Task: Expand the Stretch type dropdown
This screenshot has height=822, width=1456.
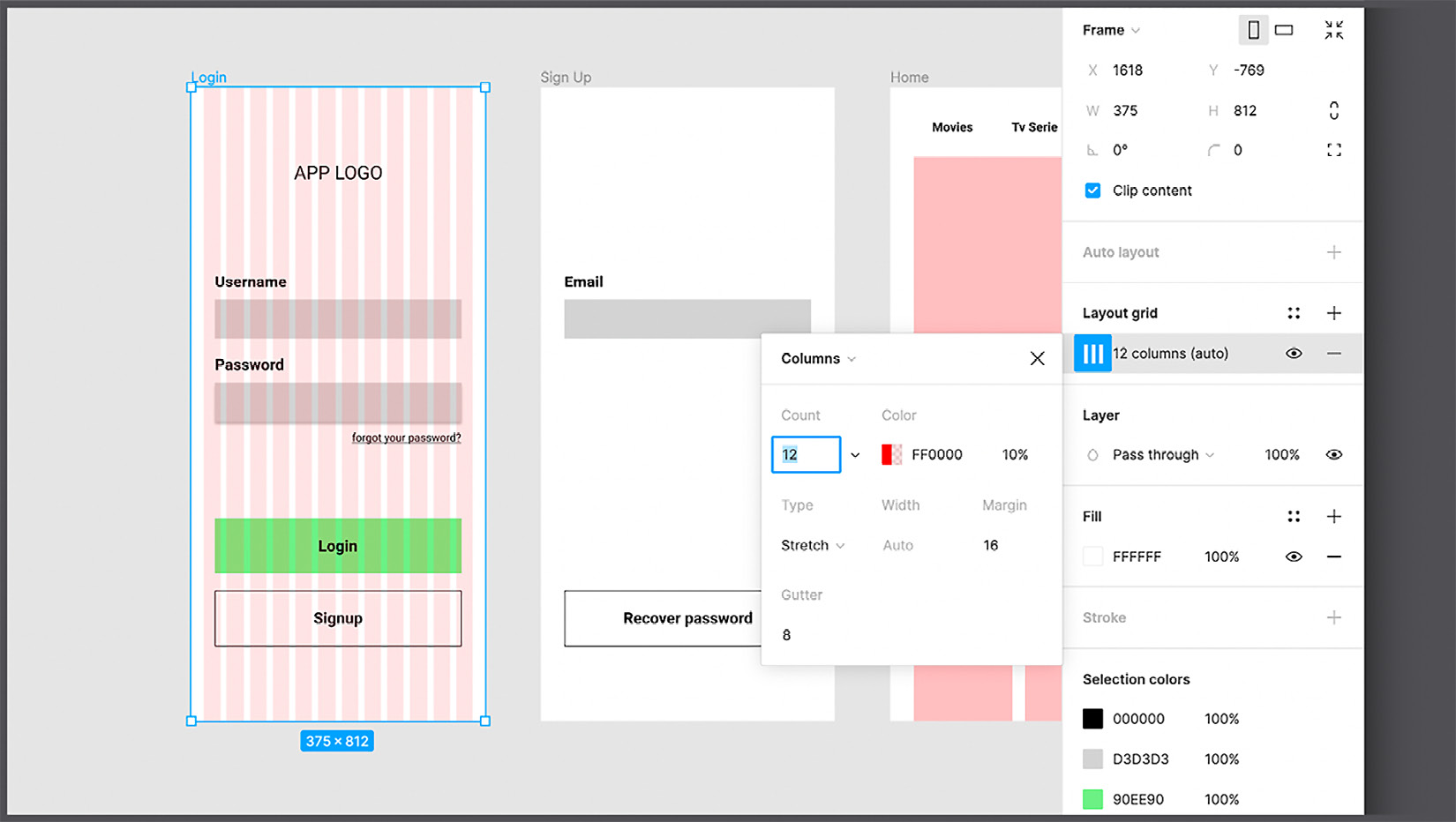Action: [811, 545]
